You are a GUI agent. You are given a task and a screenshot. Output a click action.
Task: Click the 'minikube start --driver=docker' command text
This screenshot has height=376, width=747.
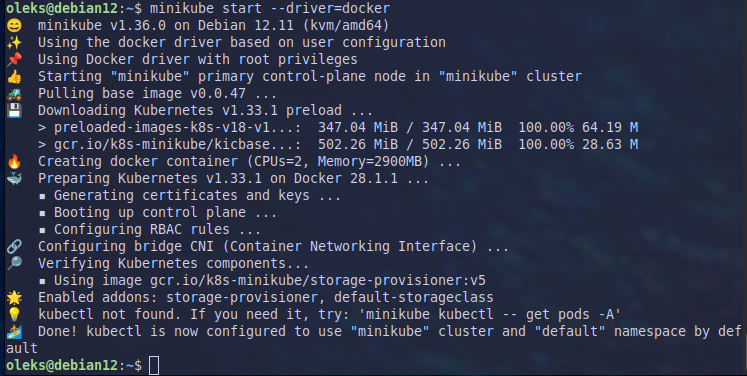click(x=270, y=8)
